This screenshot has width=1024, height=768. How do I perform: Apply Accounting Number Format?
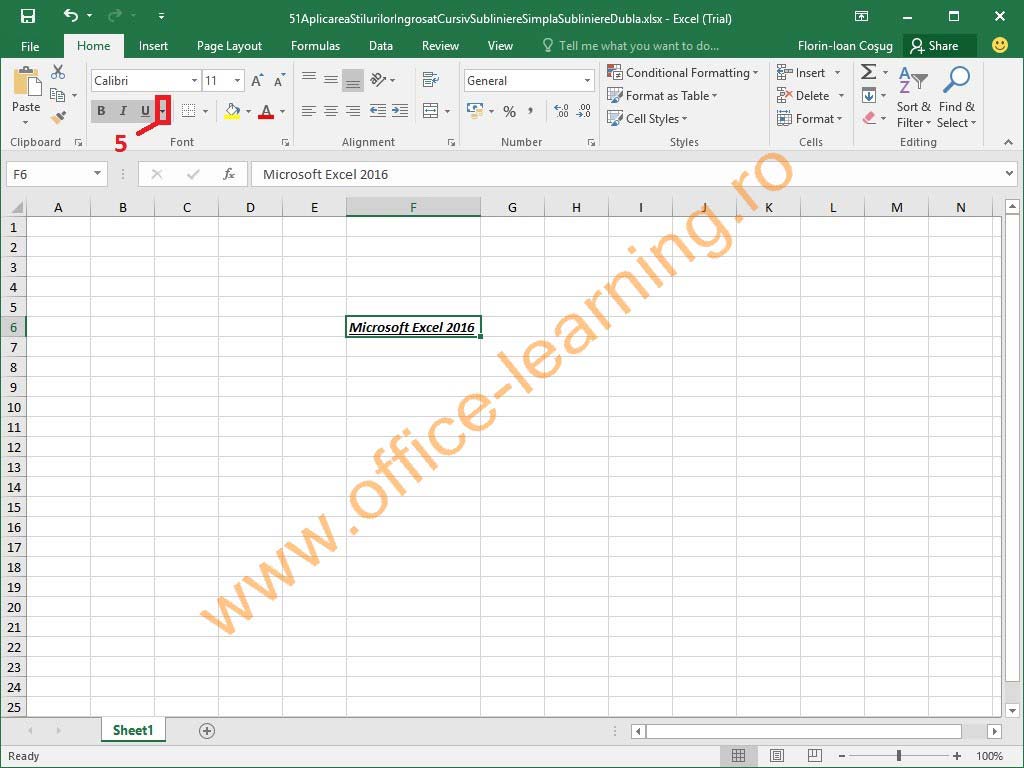tap(475, 111)
